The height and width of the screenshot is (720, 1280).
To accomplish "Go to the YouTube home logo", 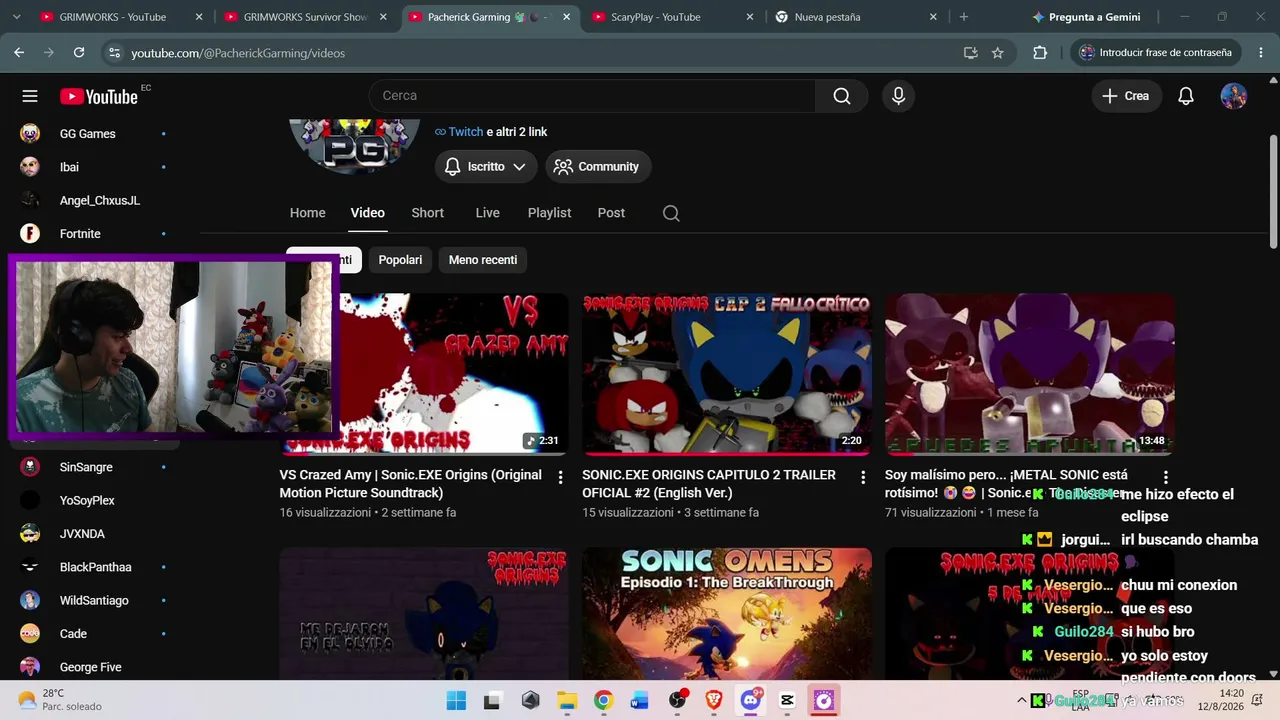I will [98, 96].
